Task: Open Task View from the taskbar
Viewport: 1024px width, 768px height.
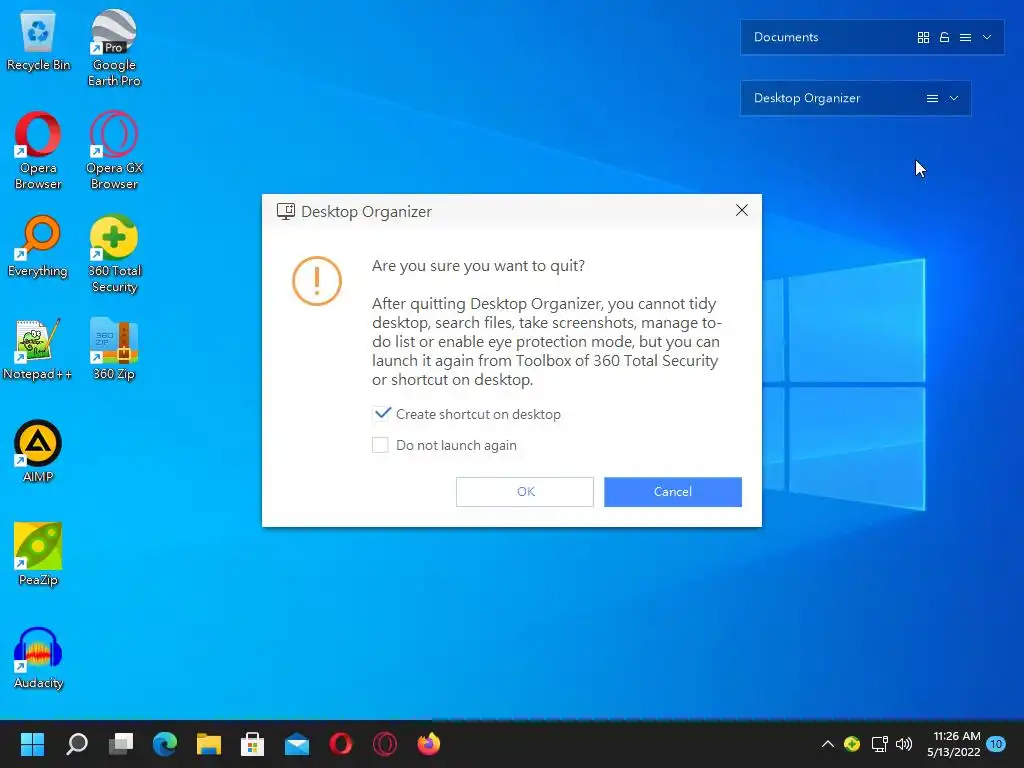Action: pos(121,744)
